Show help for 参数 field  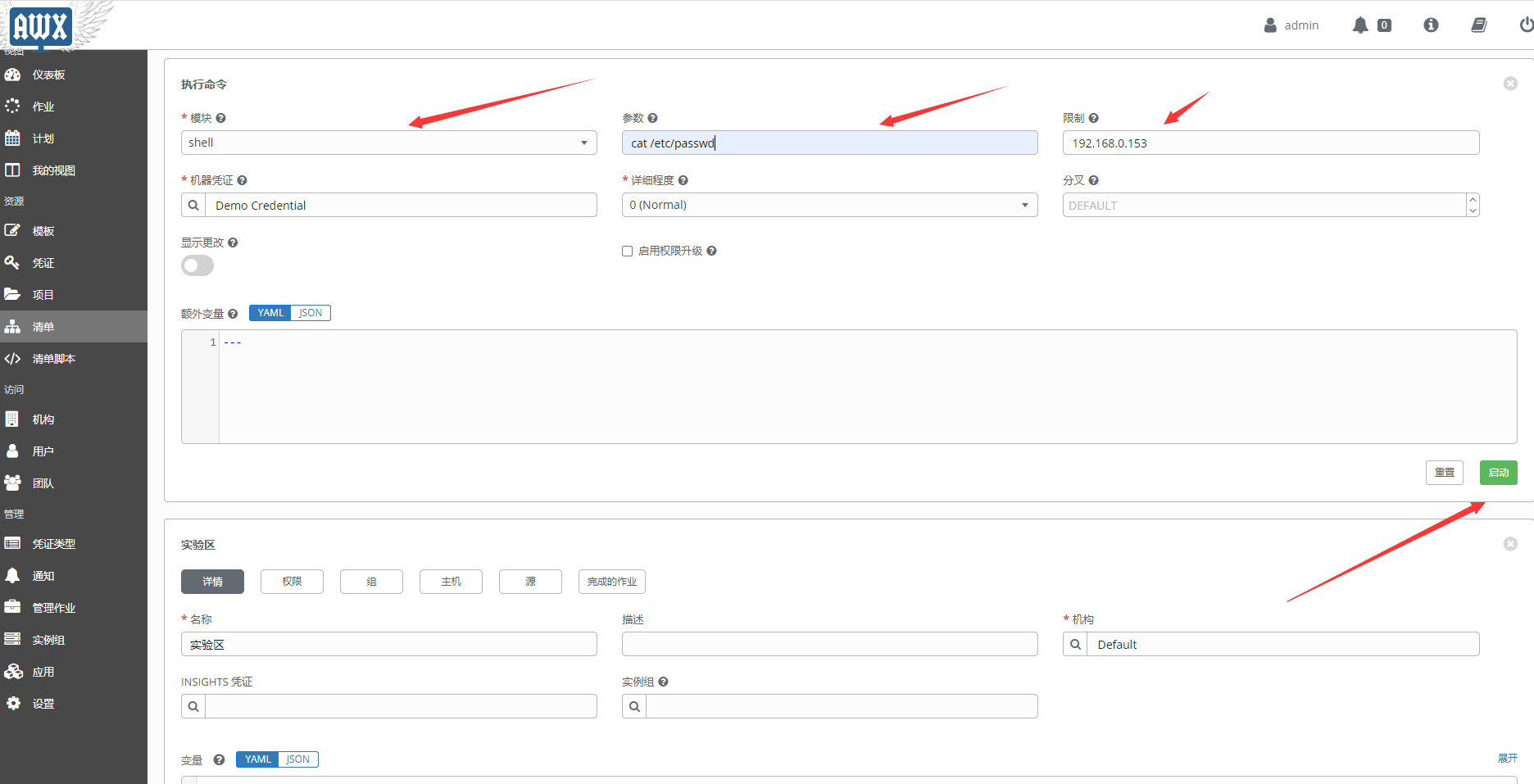(653, 118)
